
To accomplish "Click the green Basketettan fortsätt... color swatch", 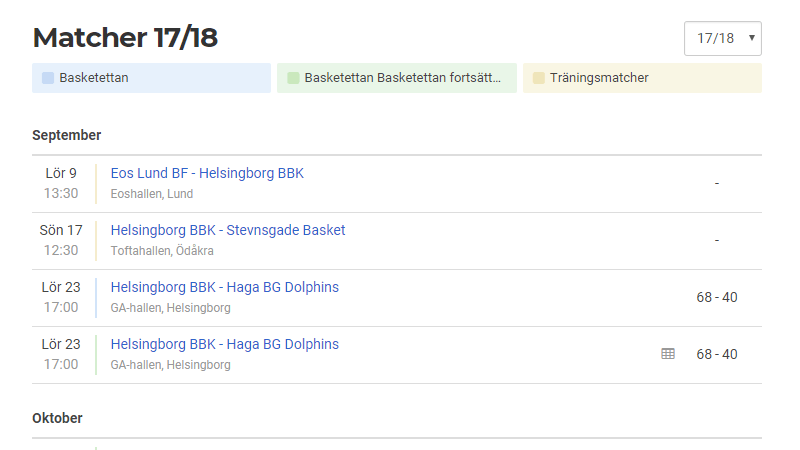I will [293, 78].
